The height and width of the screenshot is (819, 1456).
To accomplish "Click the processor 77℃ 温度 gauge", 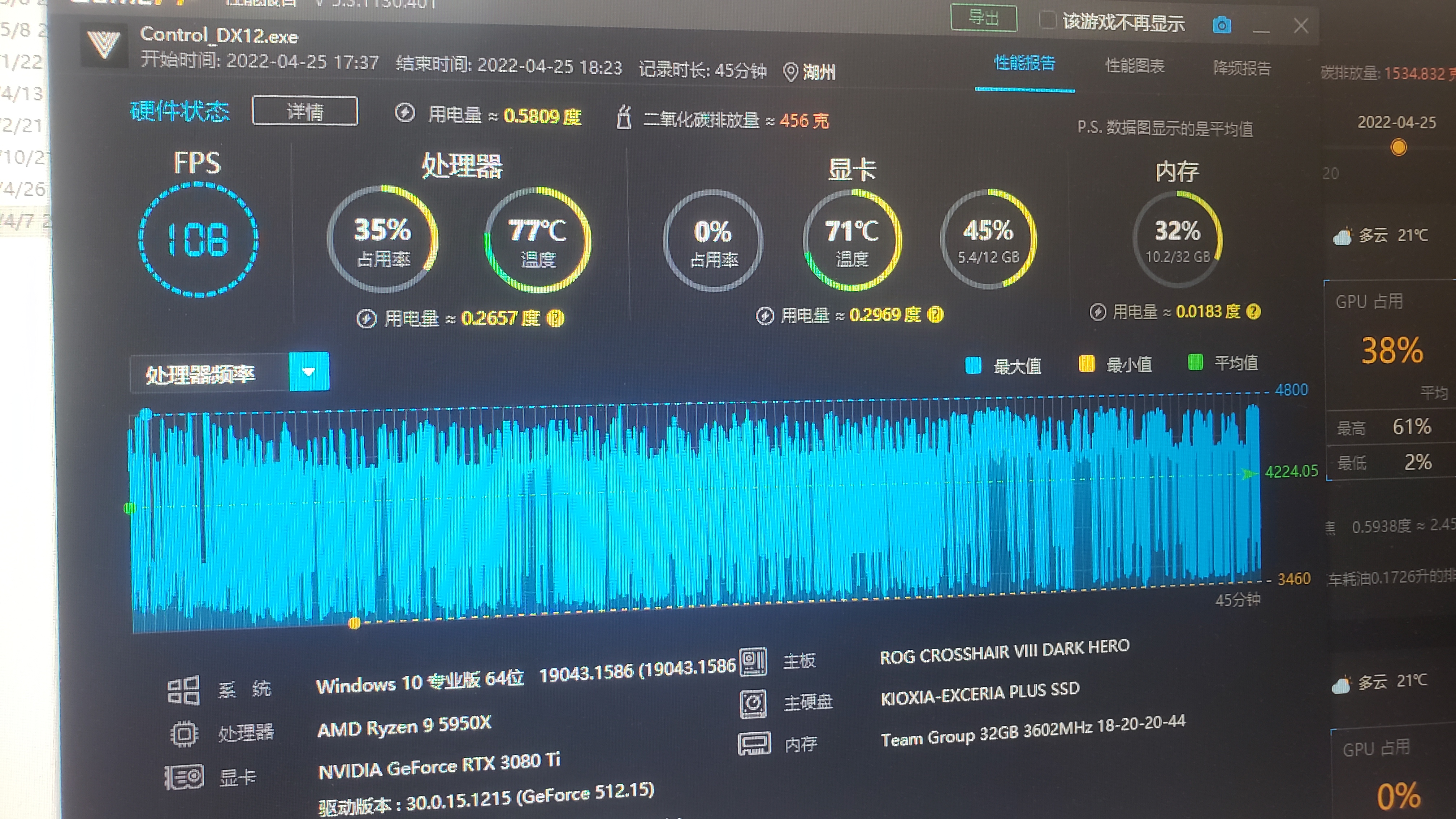I will (x=538, y=240).
